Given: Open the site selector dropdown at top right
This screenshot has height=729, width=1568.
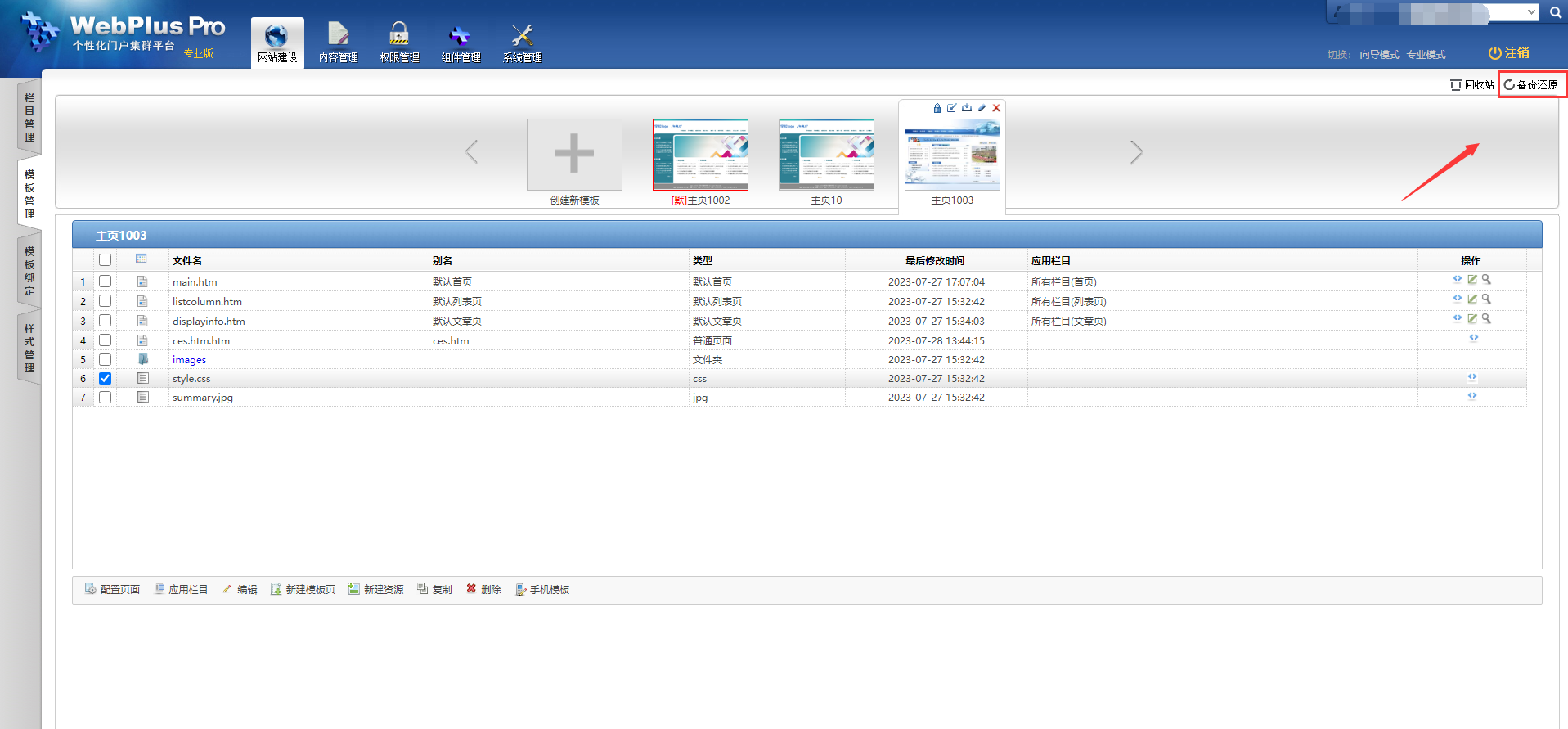Looking at the screenshot, I should (x=1531, y=12).
